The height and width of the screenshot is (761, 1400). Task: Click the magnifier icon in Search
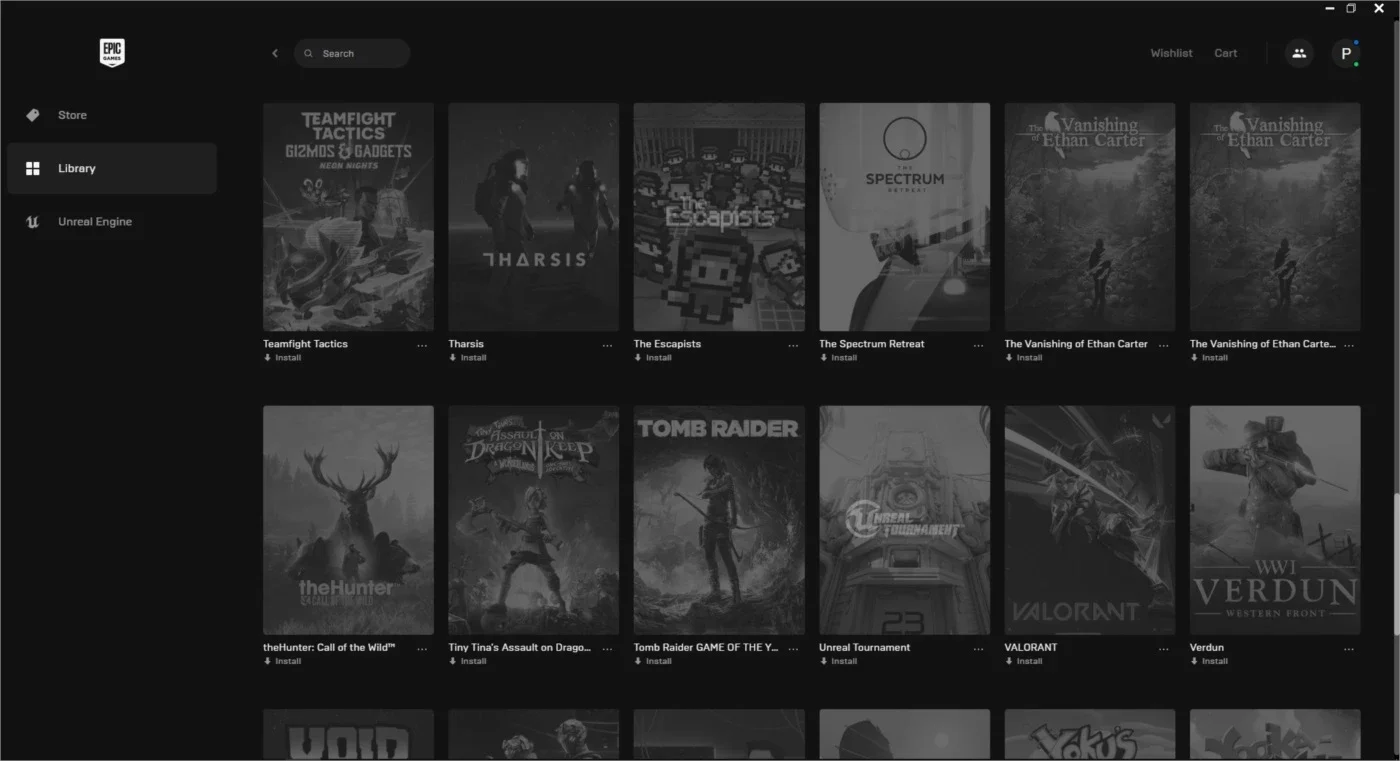coord(308,53)
